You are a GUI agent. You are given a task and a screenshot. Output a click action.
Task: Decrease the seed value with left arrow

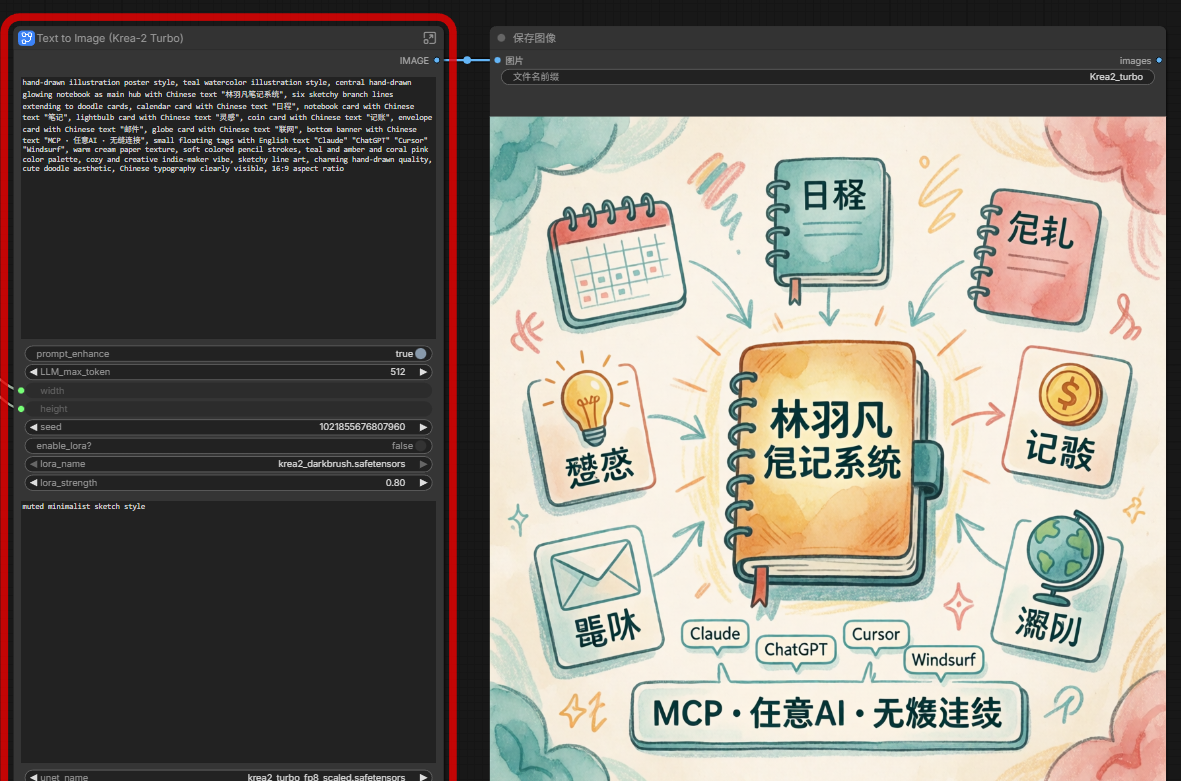click(x=33, y=427)
